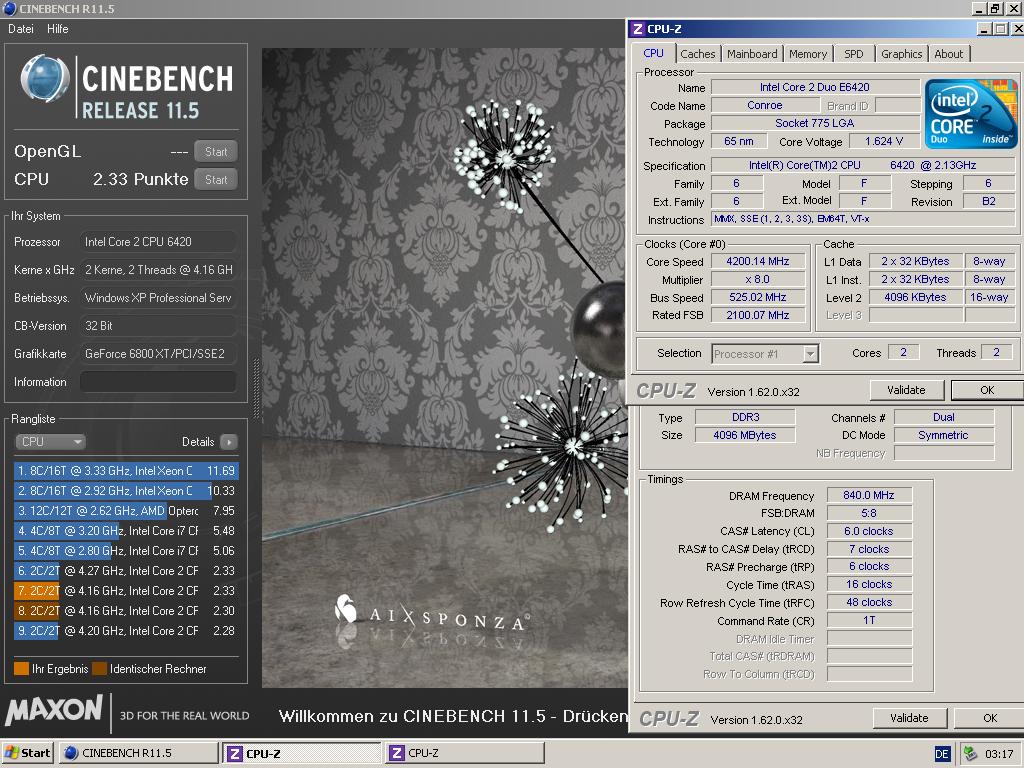Click the Details arrow icon in Rangliste

click(229, 442)
